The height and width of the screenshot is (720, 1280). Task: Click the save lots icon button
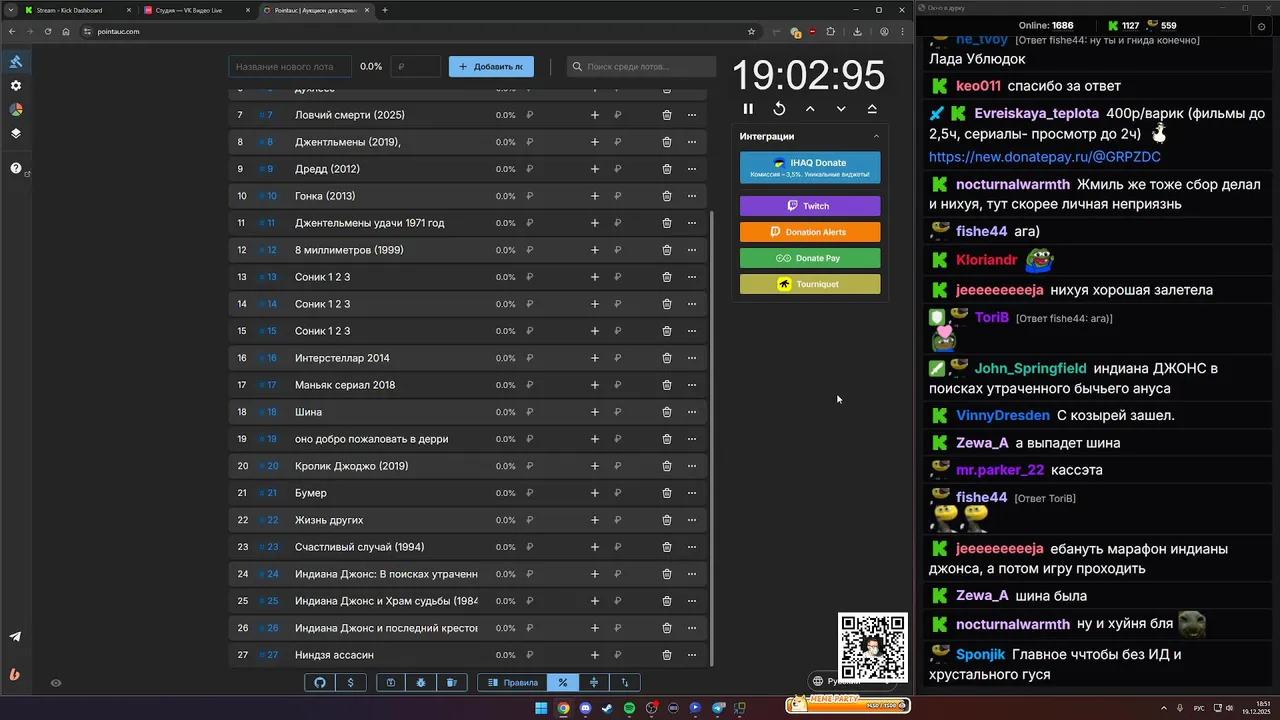[391, 682]
